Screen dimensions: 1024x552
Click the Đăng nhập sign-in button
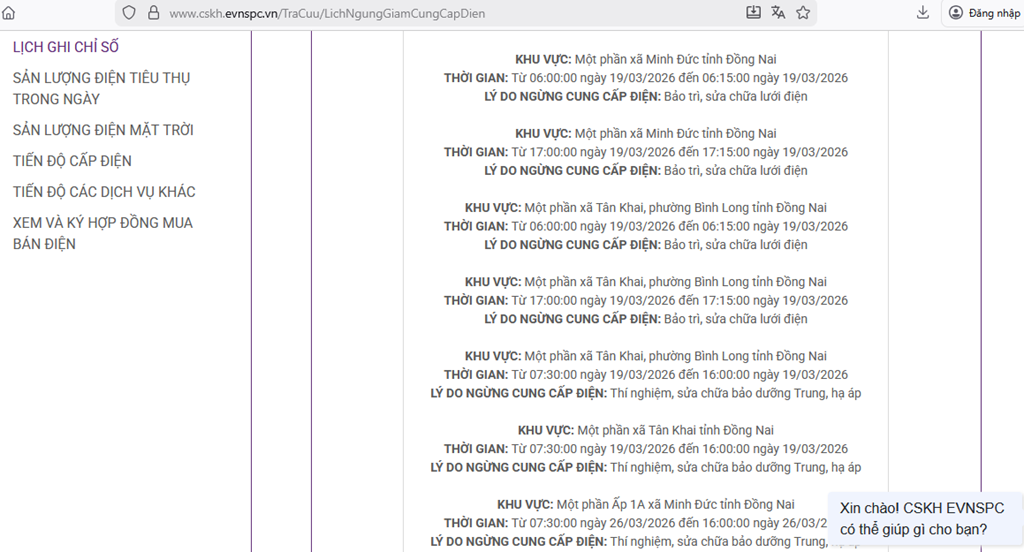pos(984,13)
